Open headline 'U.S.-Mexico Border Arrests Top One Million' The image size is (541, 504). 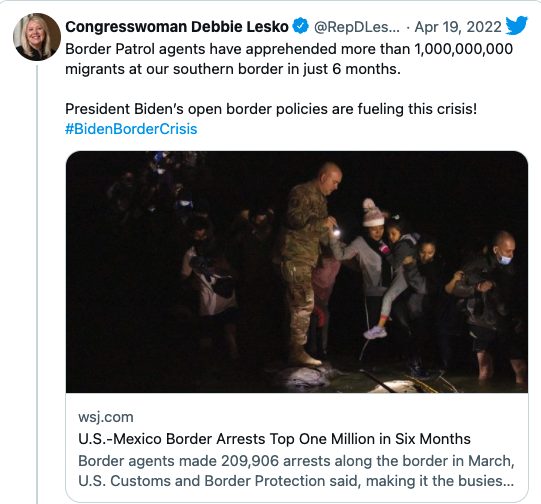[274, 439]
